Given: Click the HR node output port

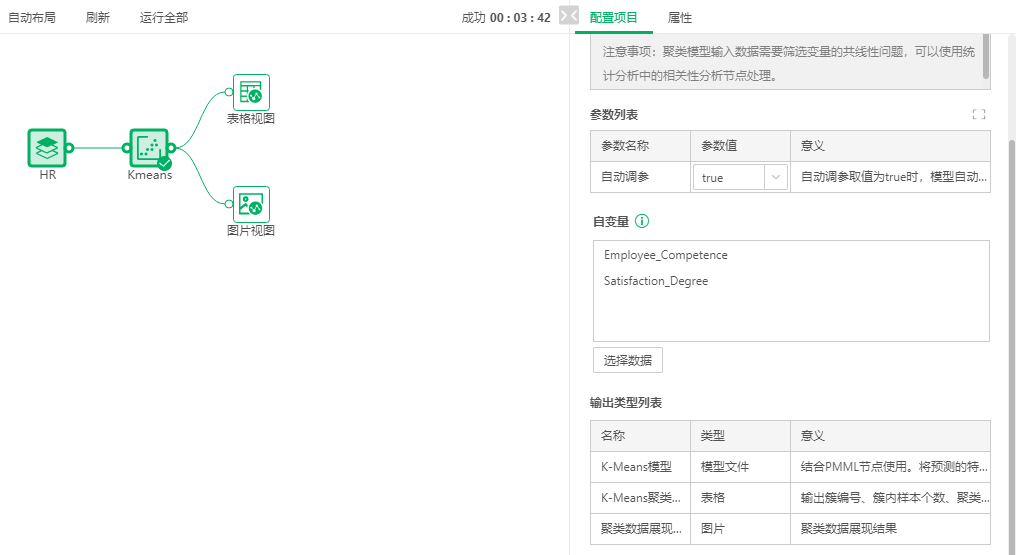Looking at the screenshot, I should click(x=69, y=148).
